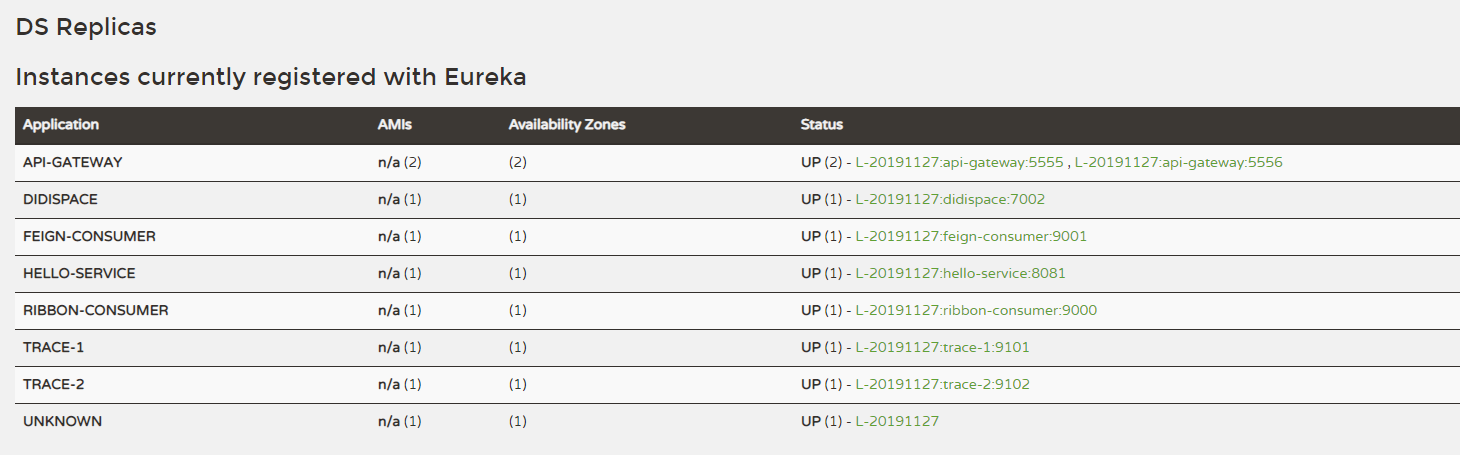1460x455 pixels.
Task: Select the API-GATEWAY application name
Action: click(x=72, y=162)
